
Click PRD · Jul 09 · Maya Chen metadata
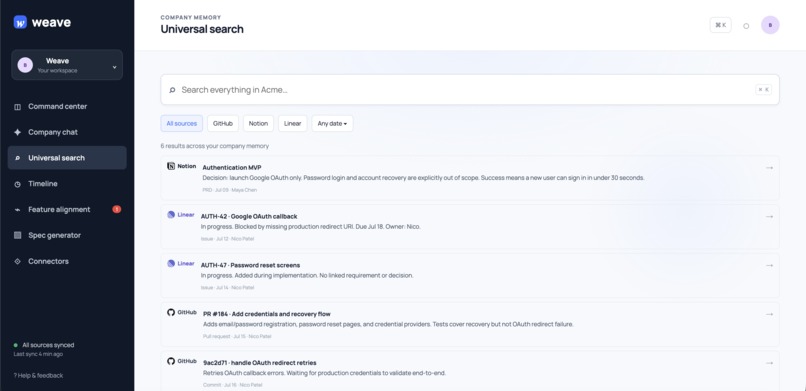tap(230, 190)
